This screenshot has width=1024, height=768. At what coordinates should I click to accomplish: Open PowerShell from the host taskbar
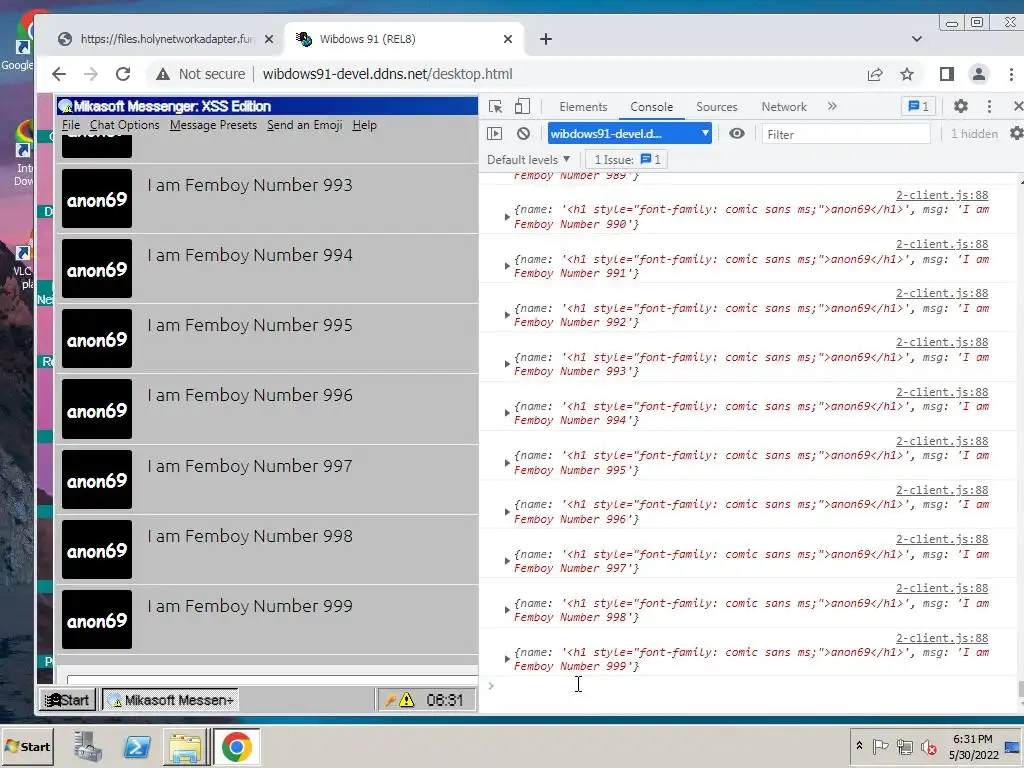tap(136, 746)
